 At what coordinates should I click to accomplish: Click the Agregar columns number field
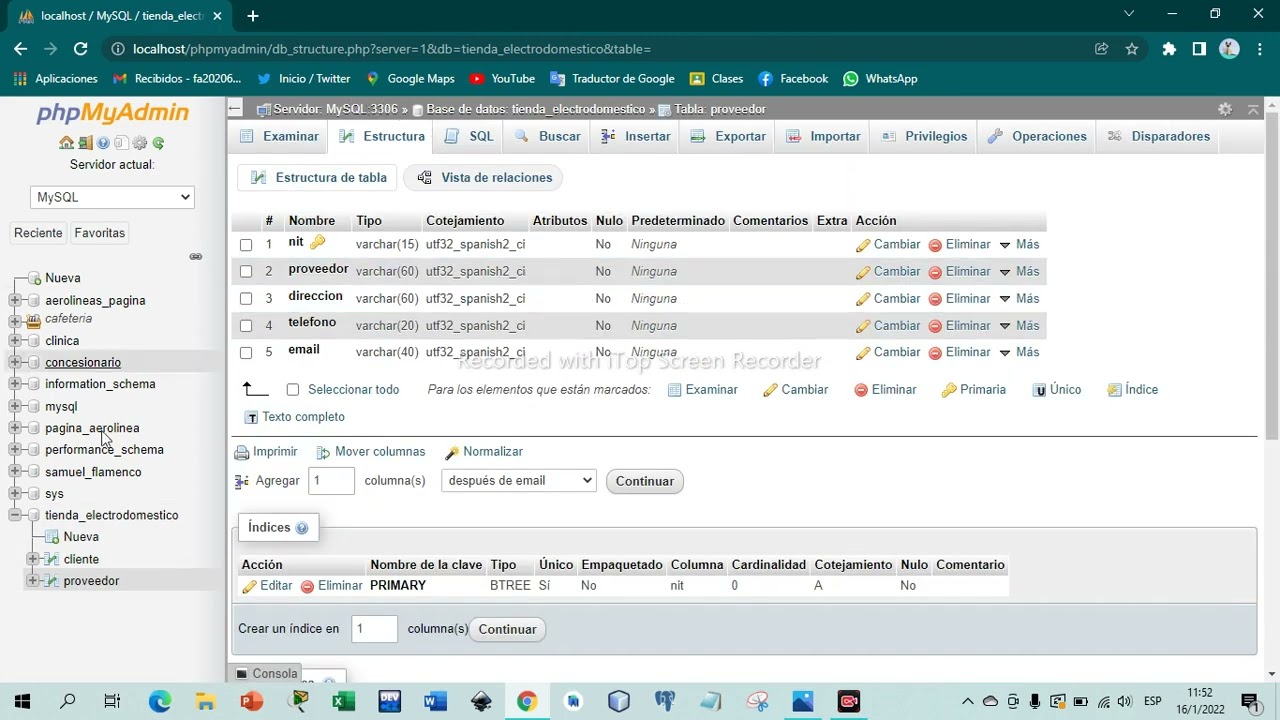331,481
